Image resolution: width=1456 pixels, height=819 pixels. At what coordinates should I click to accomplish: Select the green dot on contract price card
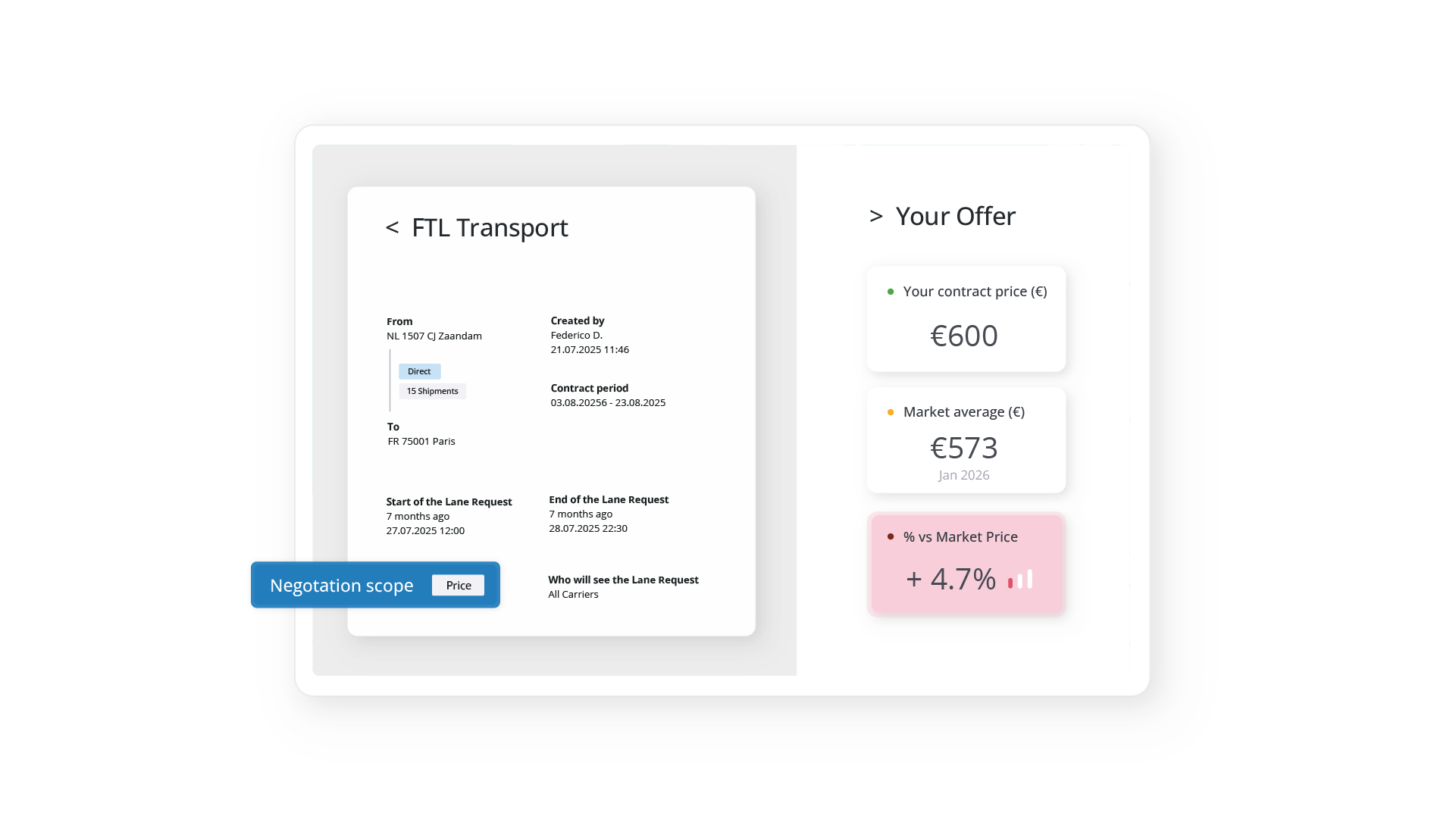891,291
